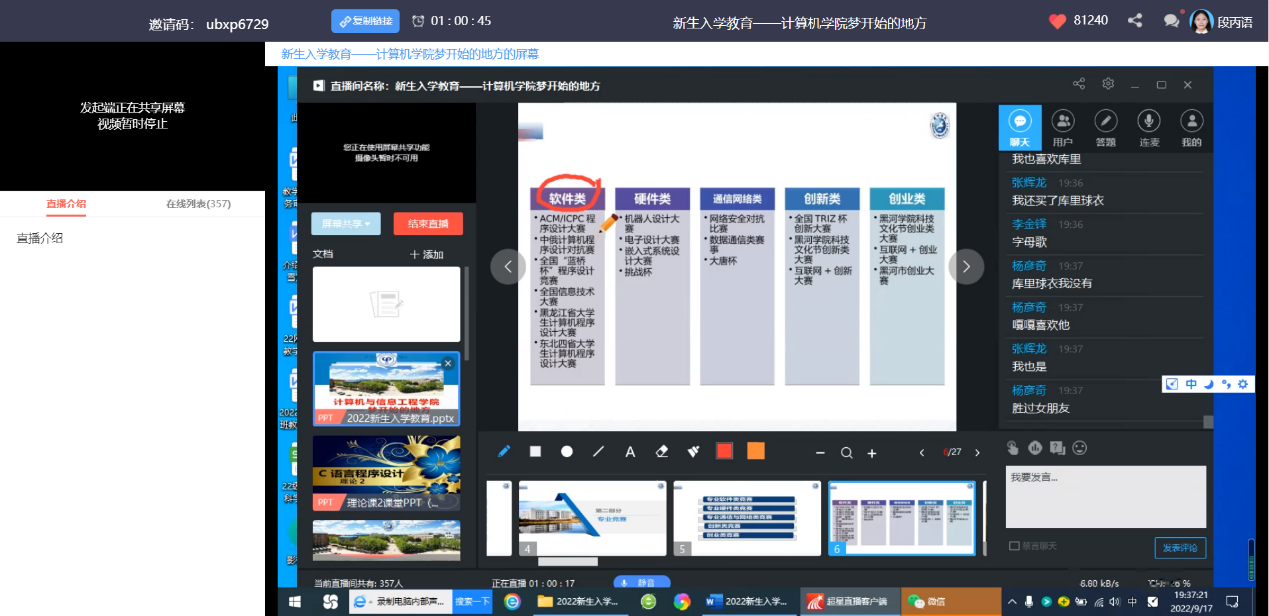This screenshot has width=1269, height=616.
Task: Select the text annotation tool
Action: (x=630, y=452)
